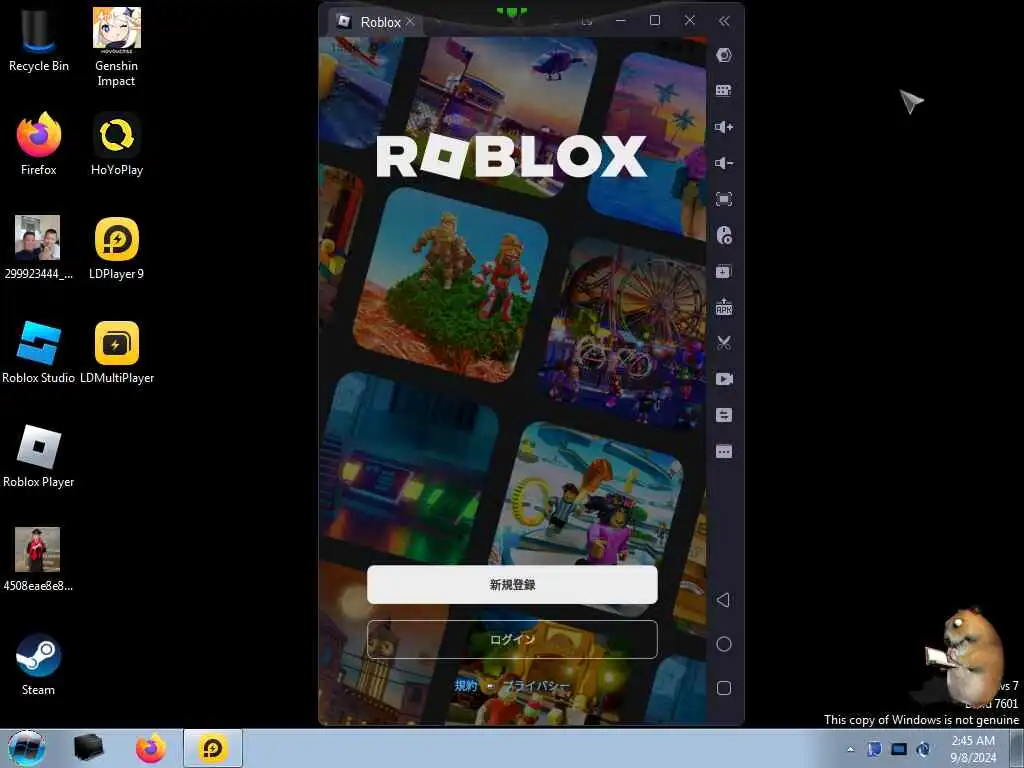
Task: Toggle fullscreen in LDPlayer sidebar
Action: point(724,199)
